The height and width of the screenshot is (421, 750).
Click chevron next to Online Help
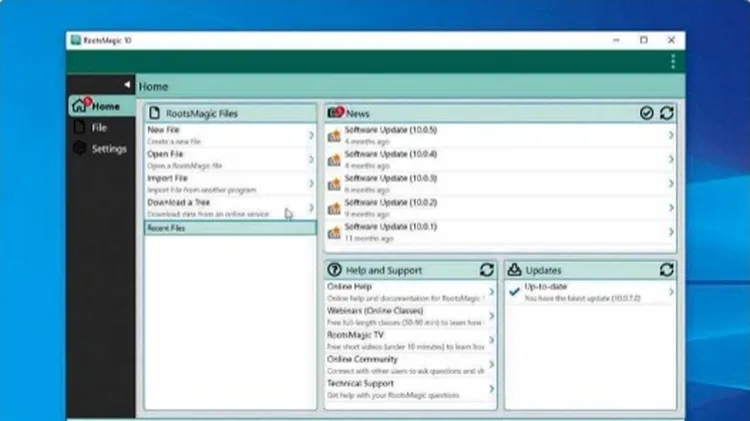(491, 292)
